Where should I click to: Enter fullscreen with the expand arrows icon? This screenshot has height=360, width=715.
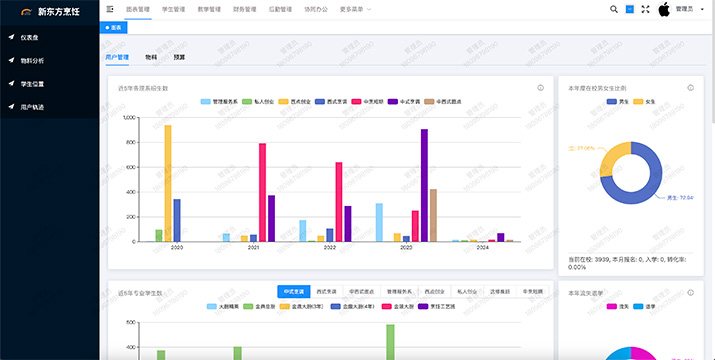click(645, 9)
